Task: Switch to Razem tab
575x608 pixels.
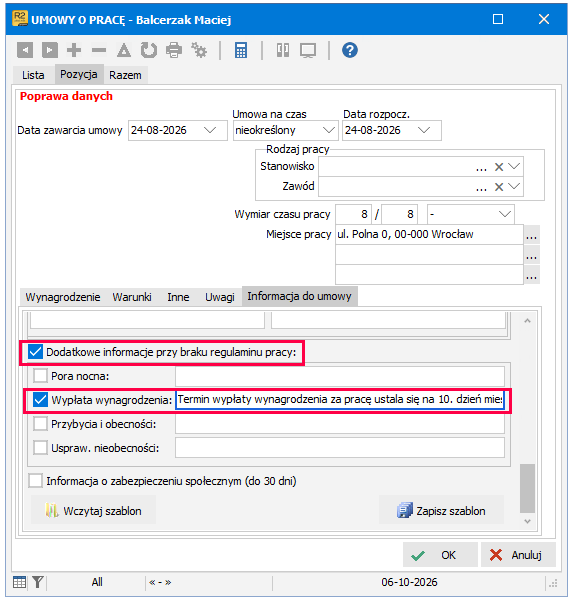Action: 125,75
